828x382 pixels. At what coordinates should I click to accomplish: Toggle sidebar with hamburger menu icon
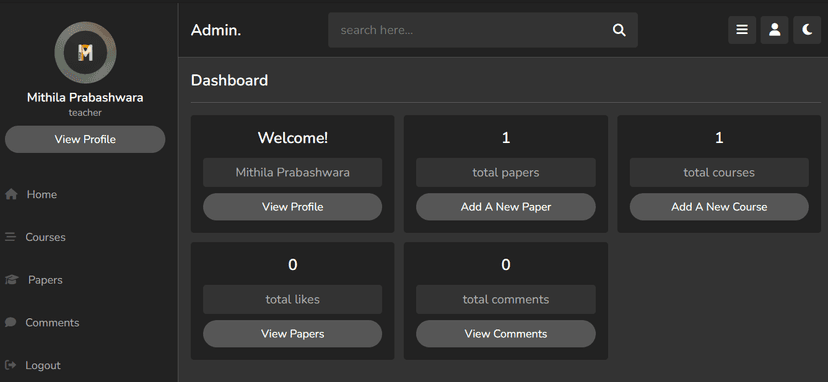coord(742,30)
